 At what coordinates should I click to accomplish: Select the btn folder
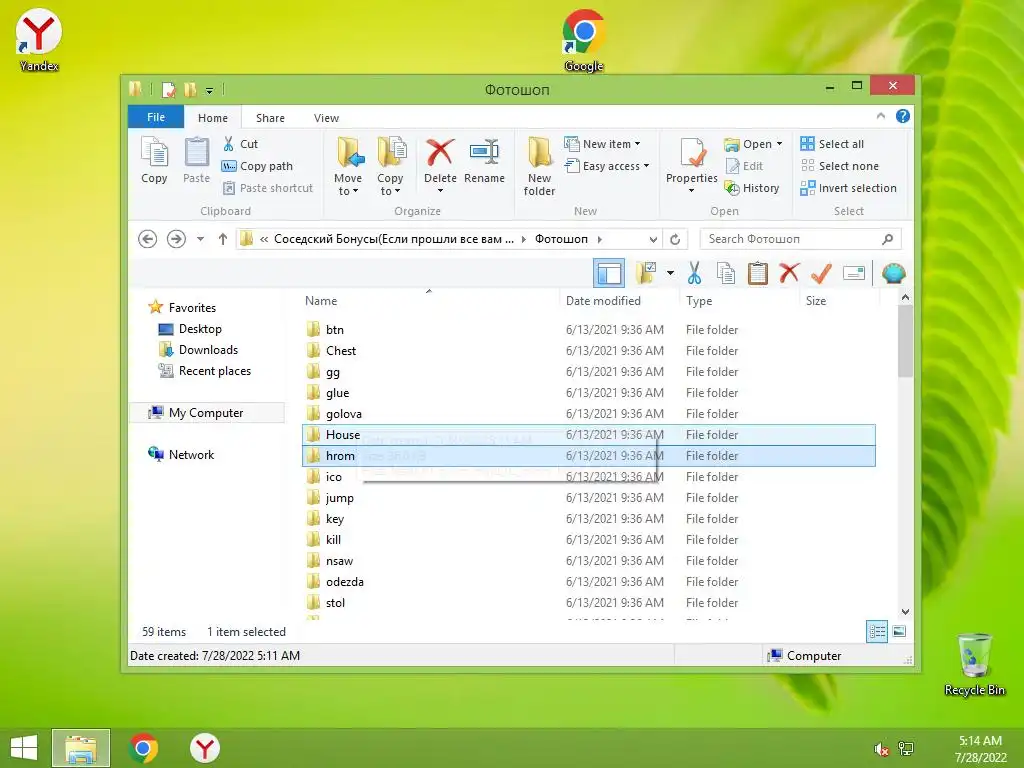click(x=588, y=330)
